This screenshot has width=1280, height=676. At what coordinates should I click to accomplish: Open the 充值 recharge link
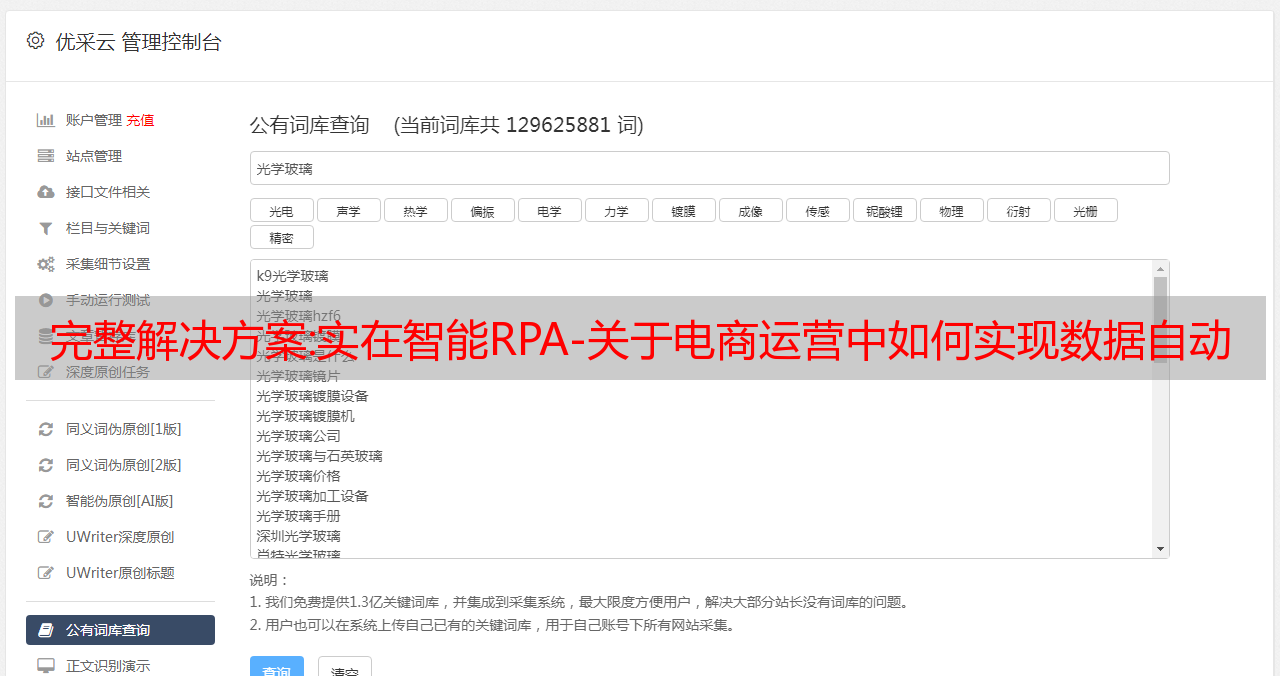(x=140, y=120)
